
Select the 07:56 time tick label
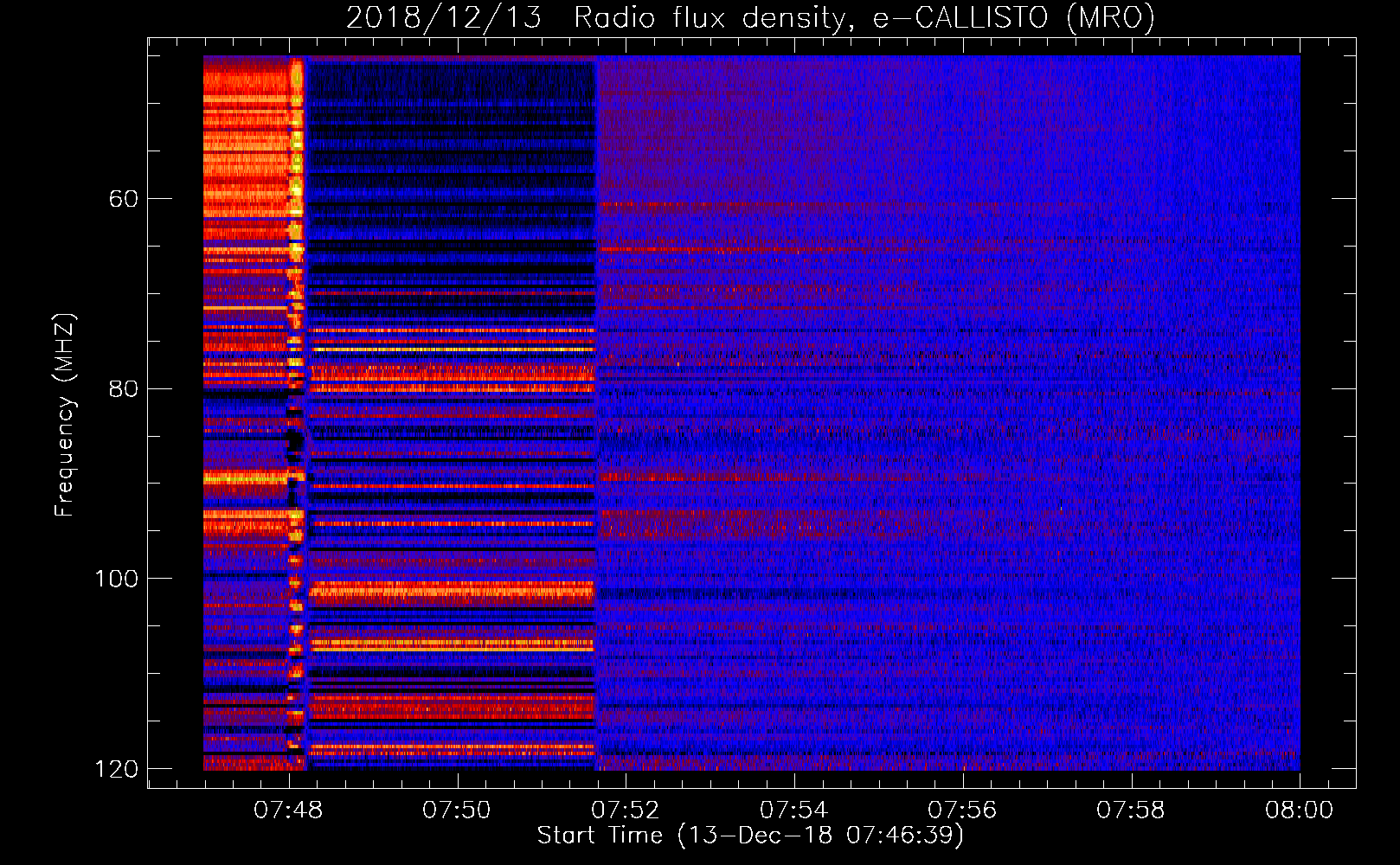pyautogui.click(x=962, y=810)
